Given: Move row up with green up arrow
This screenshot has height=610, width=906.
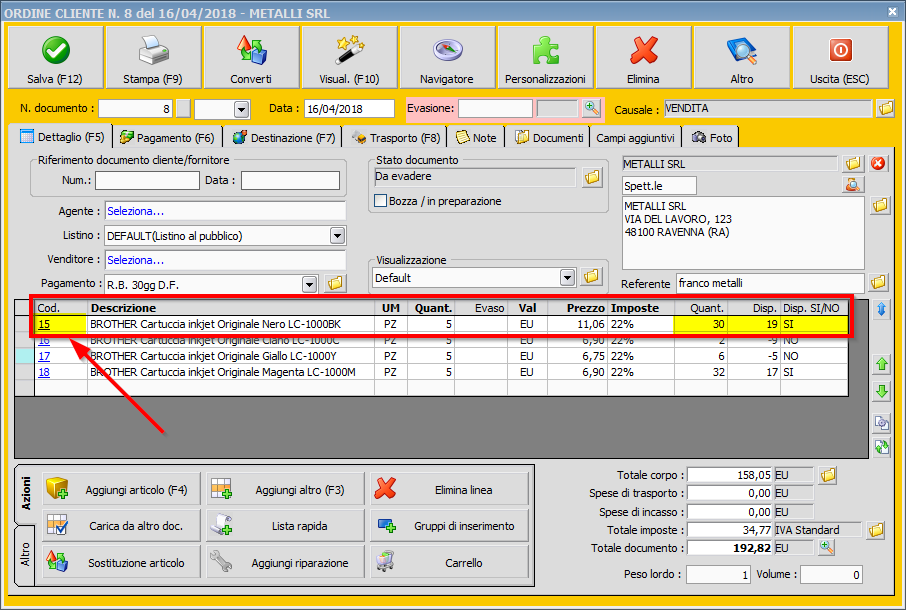Looking at the screenshot, I should [882, 364].
